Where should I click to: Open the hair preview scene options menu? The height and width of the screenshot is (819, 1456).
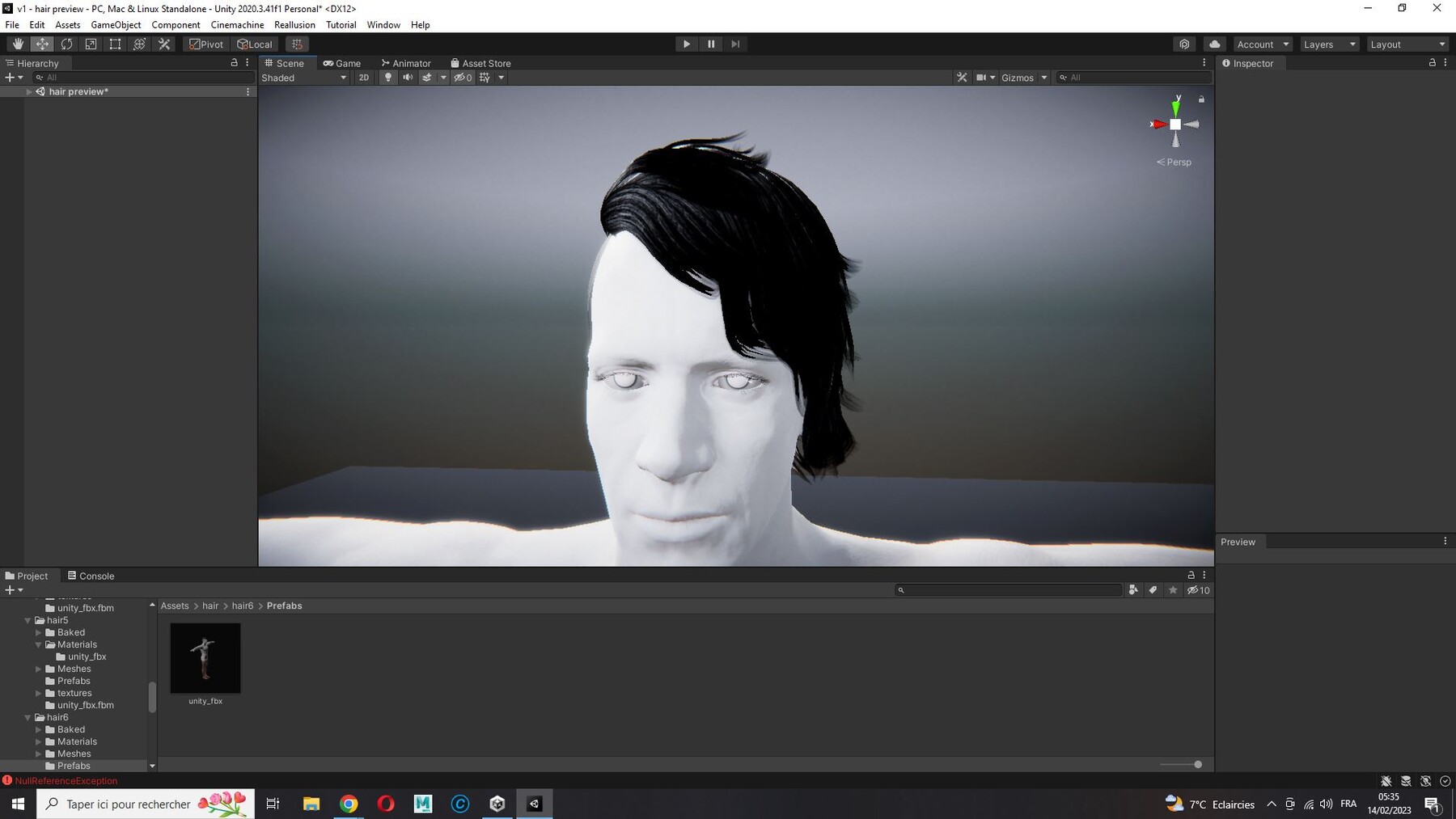tap(248, 91)
